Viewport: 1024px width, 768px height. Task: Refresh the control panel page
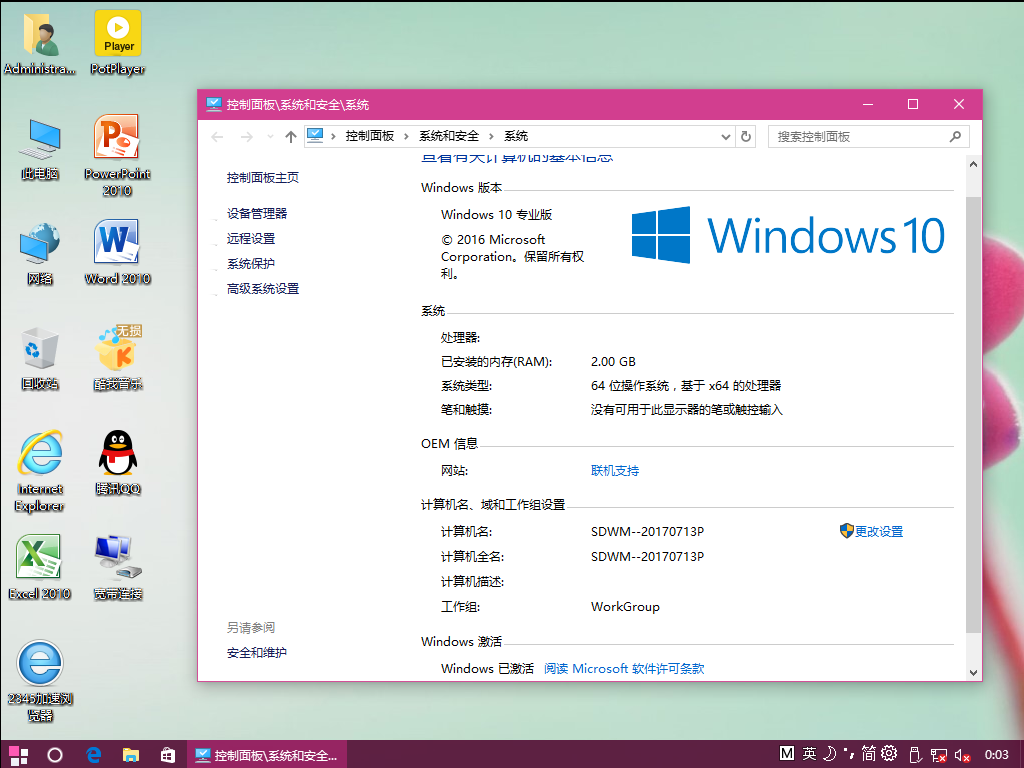pyautogui.click(x=746, y=136)
